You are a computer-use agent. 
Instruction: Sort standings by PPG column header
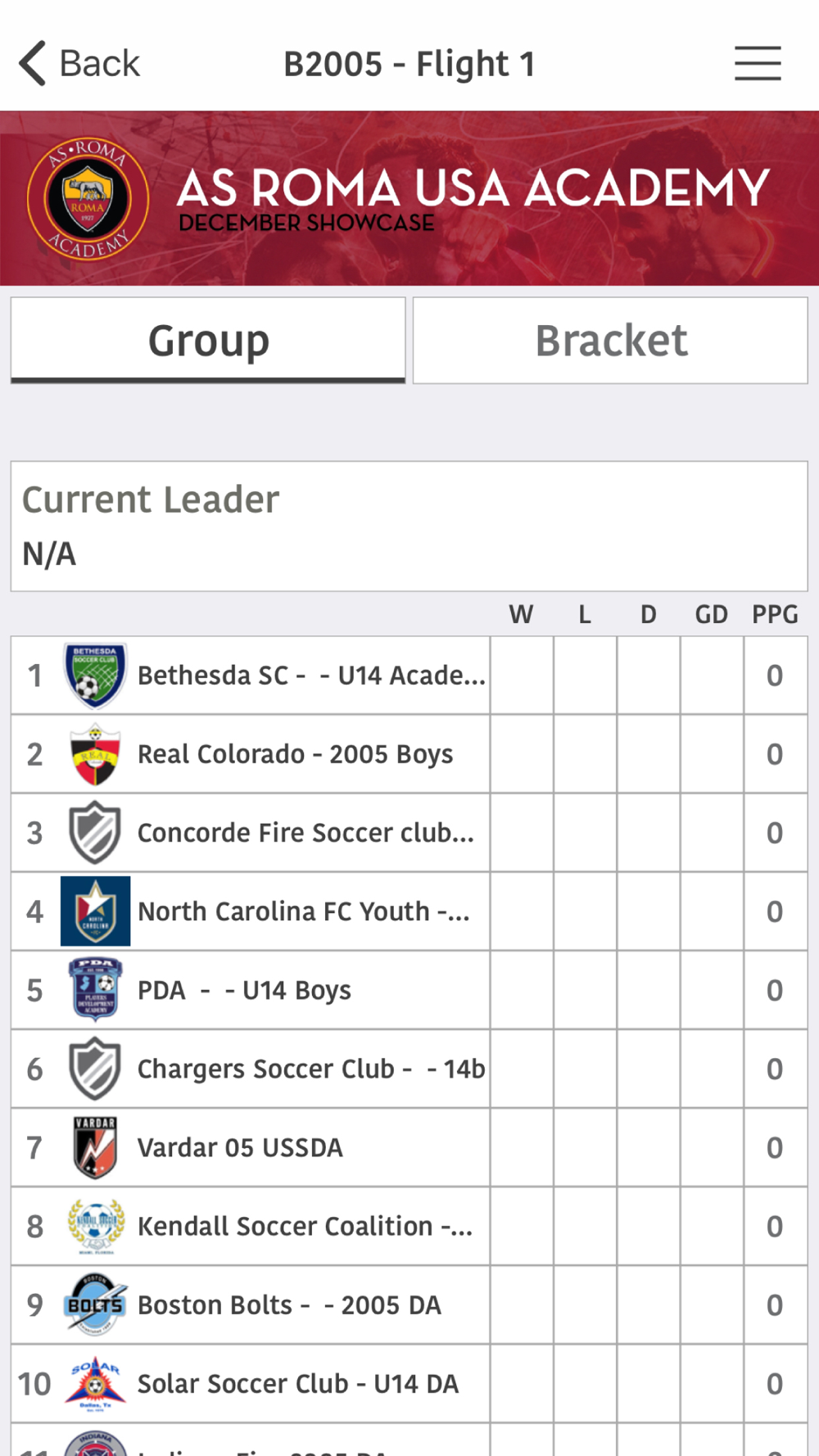pyautogui.click(x=775, y=614)
